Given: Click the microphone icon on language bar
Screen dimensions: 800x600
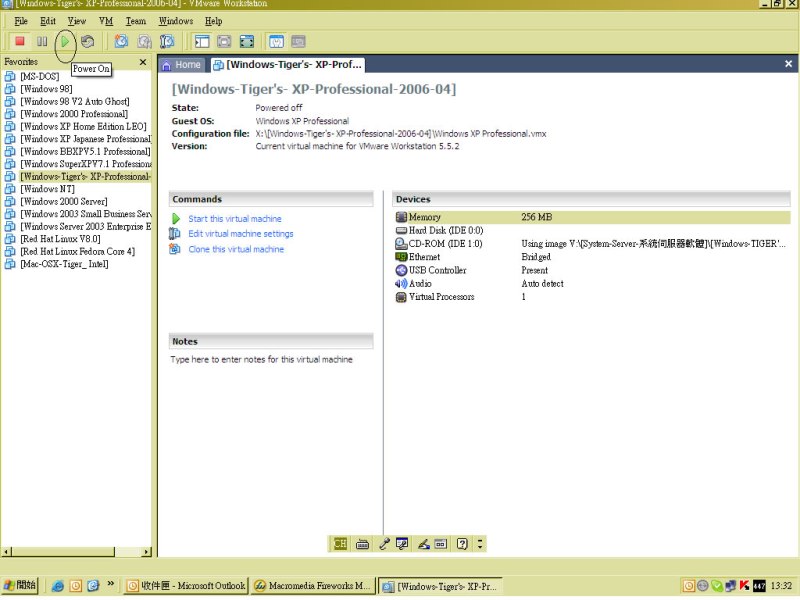Looking at the screenshot, I should pos(384,544).
